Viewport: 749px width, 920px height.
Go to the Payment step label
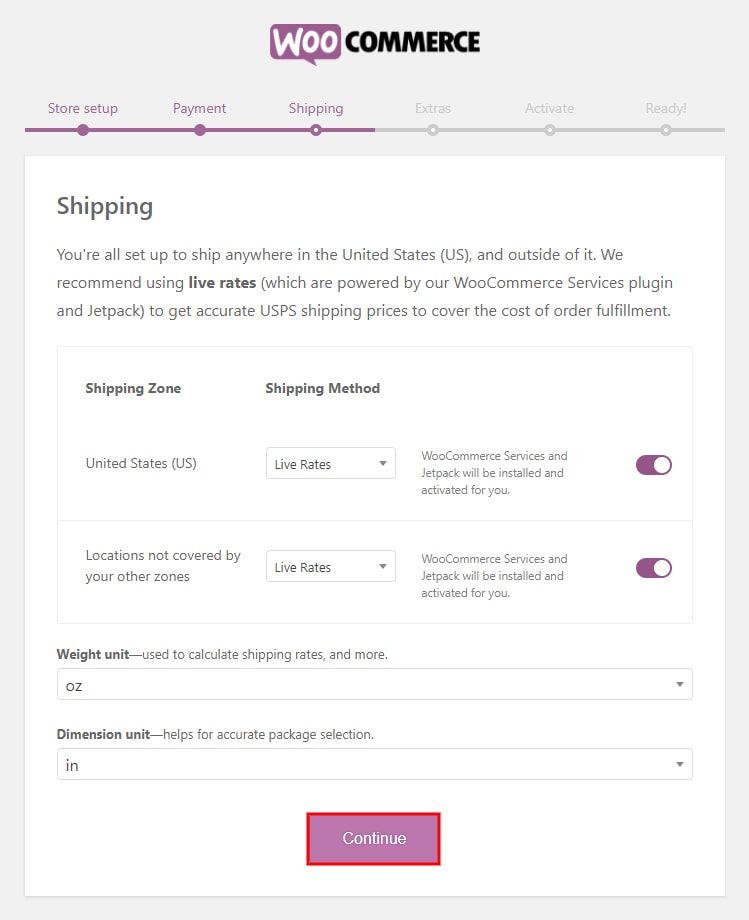199,109
